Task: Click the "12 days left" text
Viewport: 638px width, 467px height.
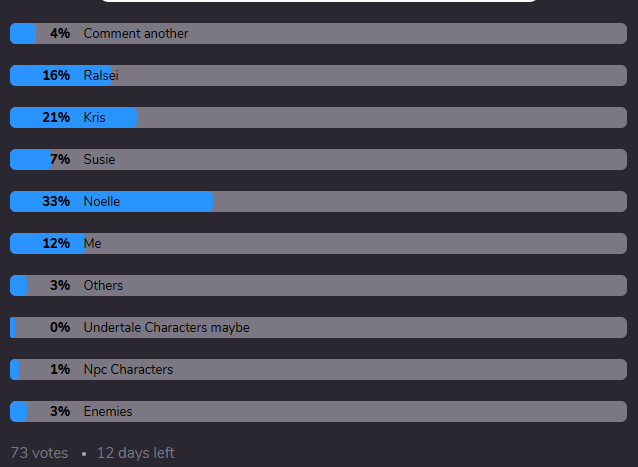Action: coord(135,453)
